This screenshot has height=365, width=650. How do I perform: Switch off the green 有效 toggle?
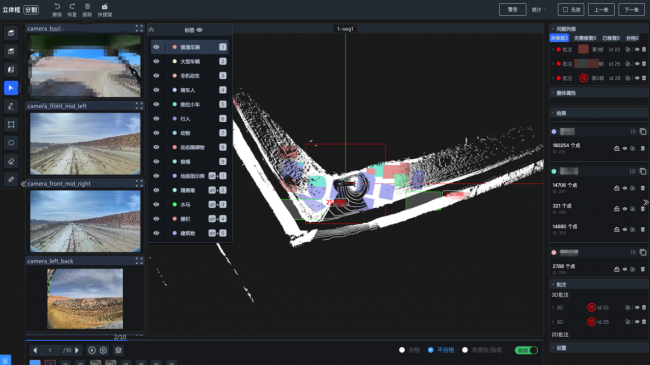point(526,350)
